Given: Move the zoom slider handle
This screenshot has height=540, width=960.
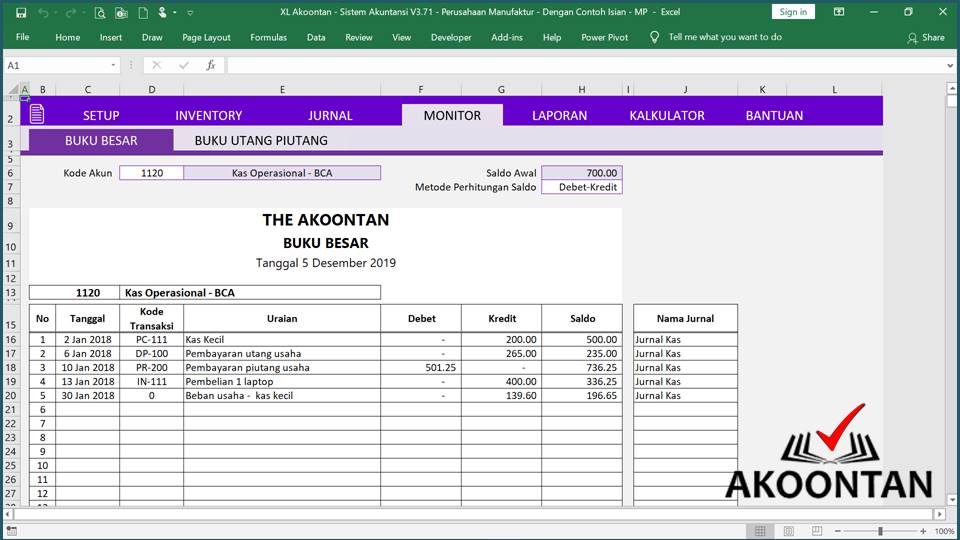Looking at the screenshot, I should [880, 531].
